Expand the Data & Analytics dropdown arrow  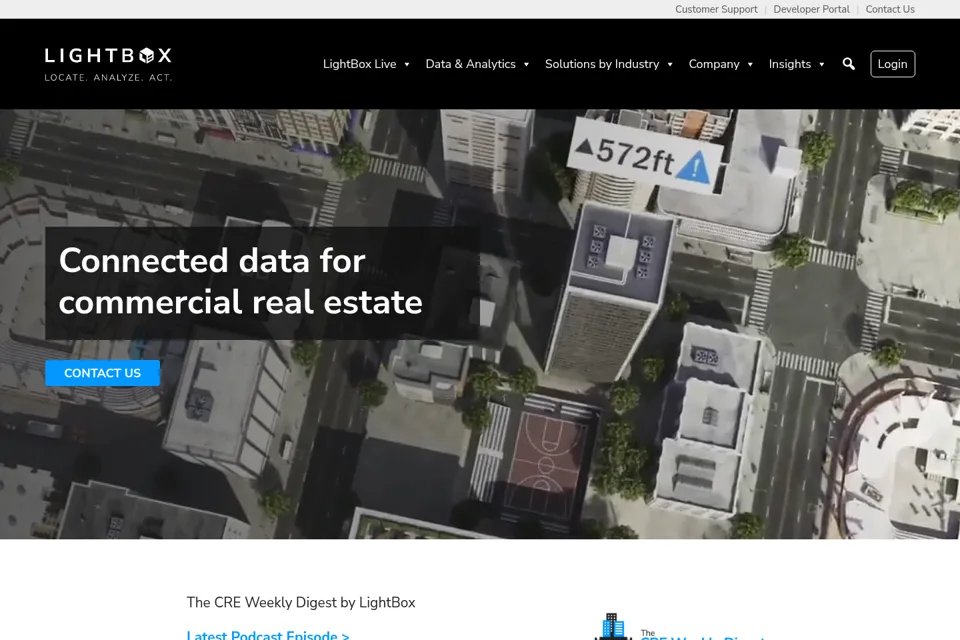pyautogui.click(x=526, y=64)
